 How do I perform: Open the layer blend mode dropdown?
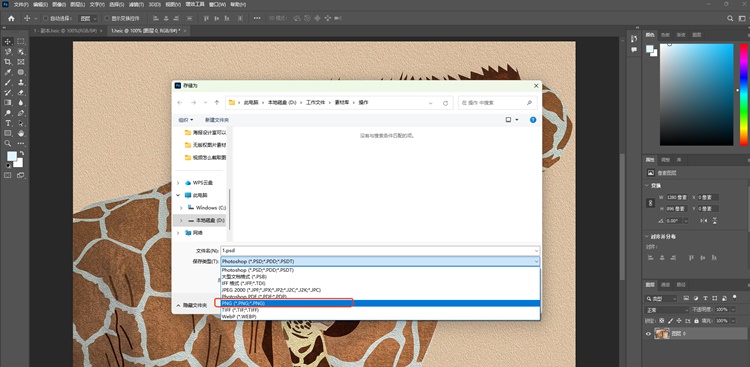click(667, 310)
